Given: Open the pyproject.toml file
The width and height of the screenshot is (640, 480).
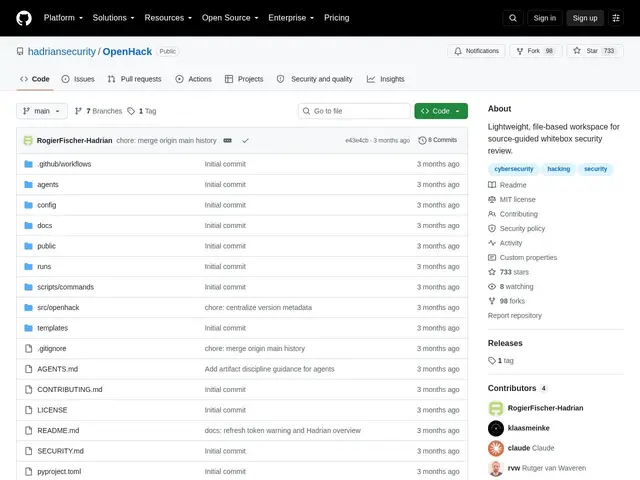Looking at the screenshot, I should [x=59, y=471].
